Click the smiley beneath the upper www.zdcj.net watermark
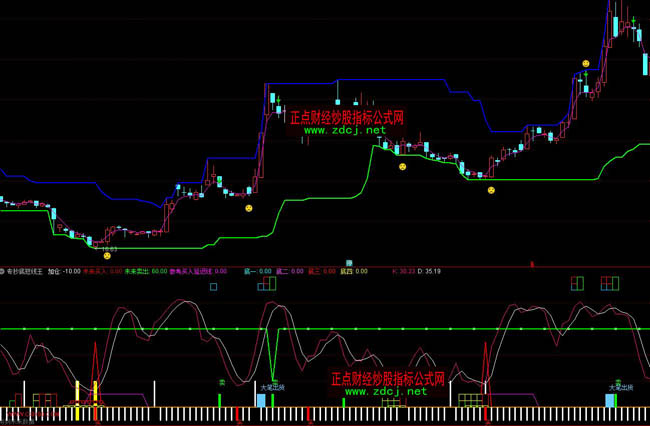The image size is (650, 426). click(x=403, y=167)
